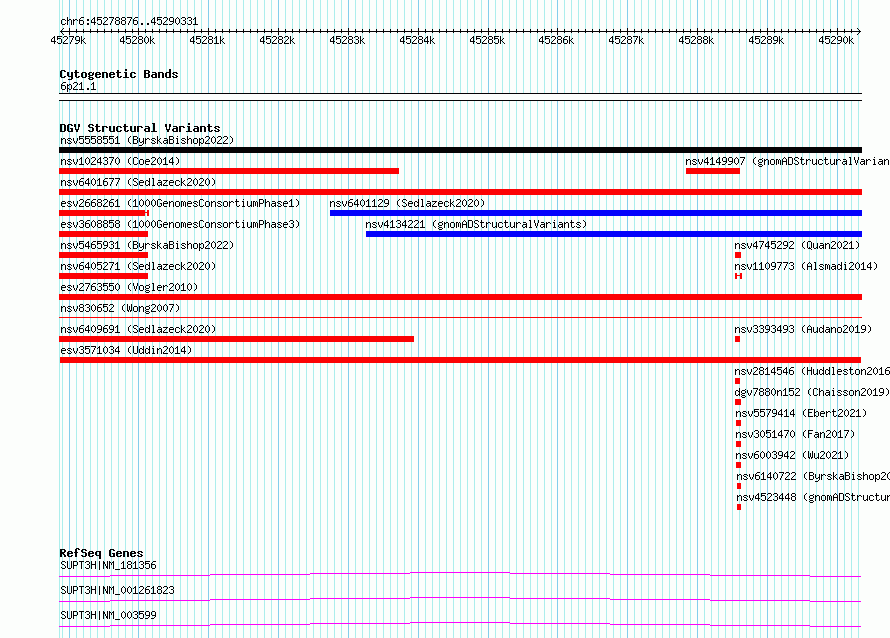Click the red nsv1024370 variant bar
Screen dimensions: 890x638
(229, 171)
